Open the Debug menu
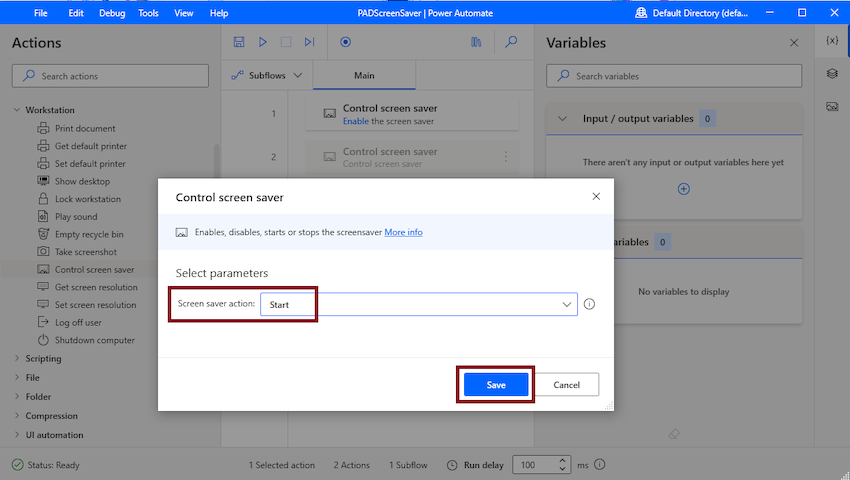The image size is (850, 480). pyautogui.click(x=112, y=13)
